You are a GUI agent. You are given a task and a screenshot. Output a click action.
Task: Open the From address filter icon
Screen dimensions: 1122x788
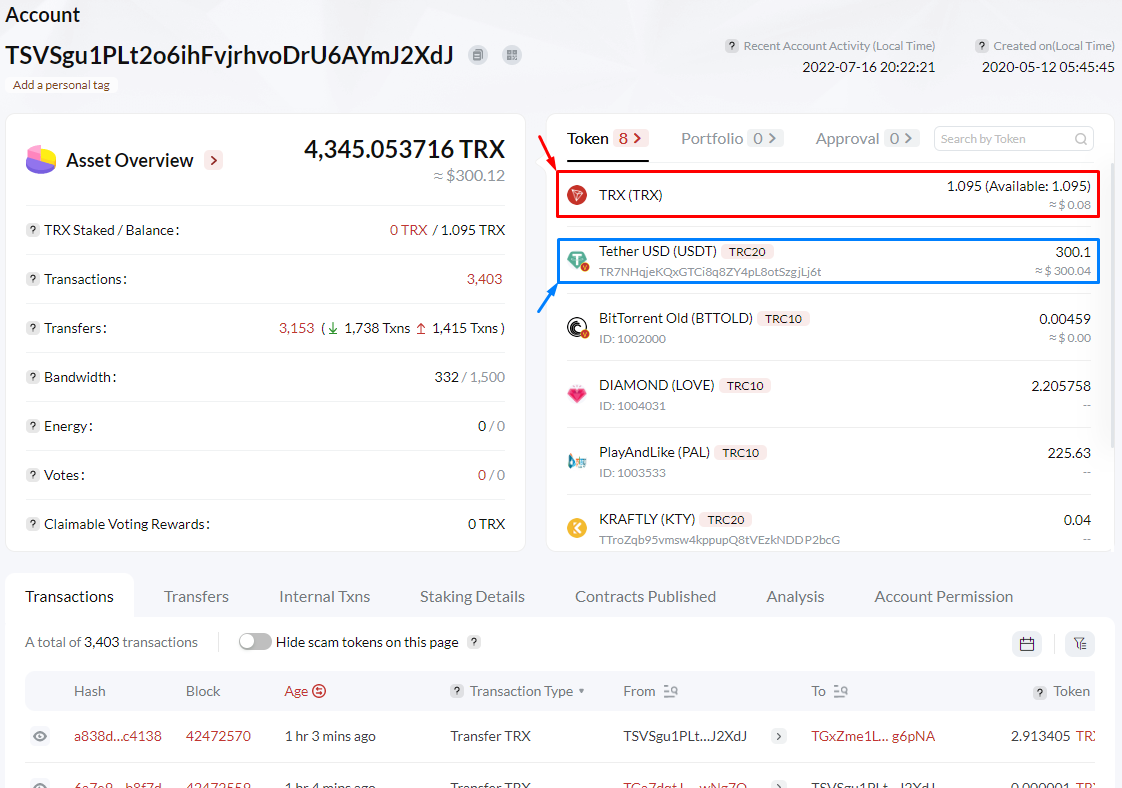pos(670,691)
